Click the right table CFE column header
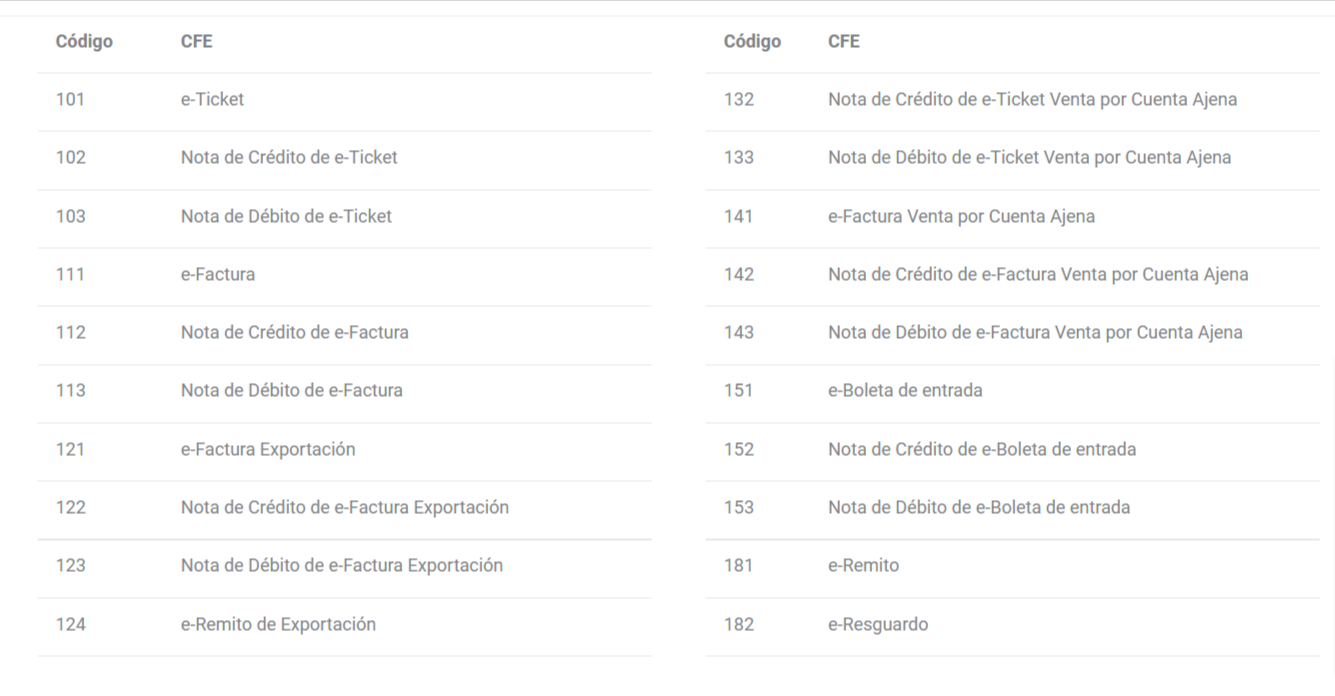 tap(844, 42)
